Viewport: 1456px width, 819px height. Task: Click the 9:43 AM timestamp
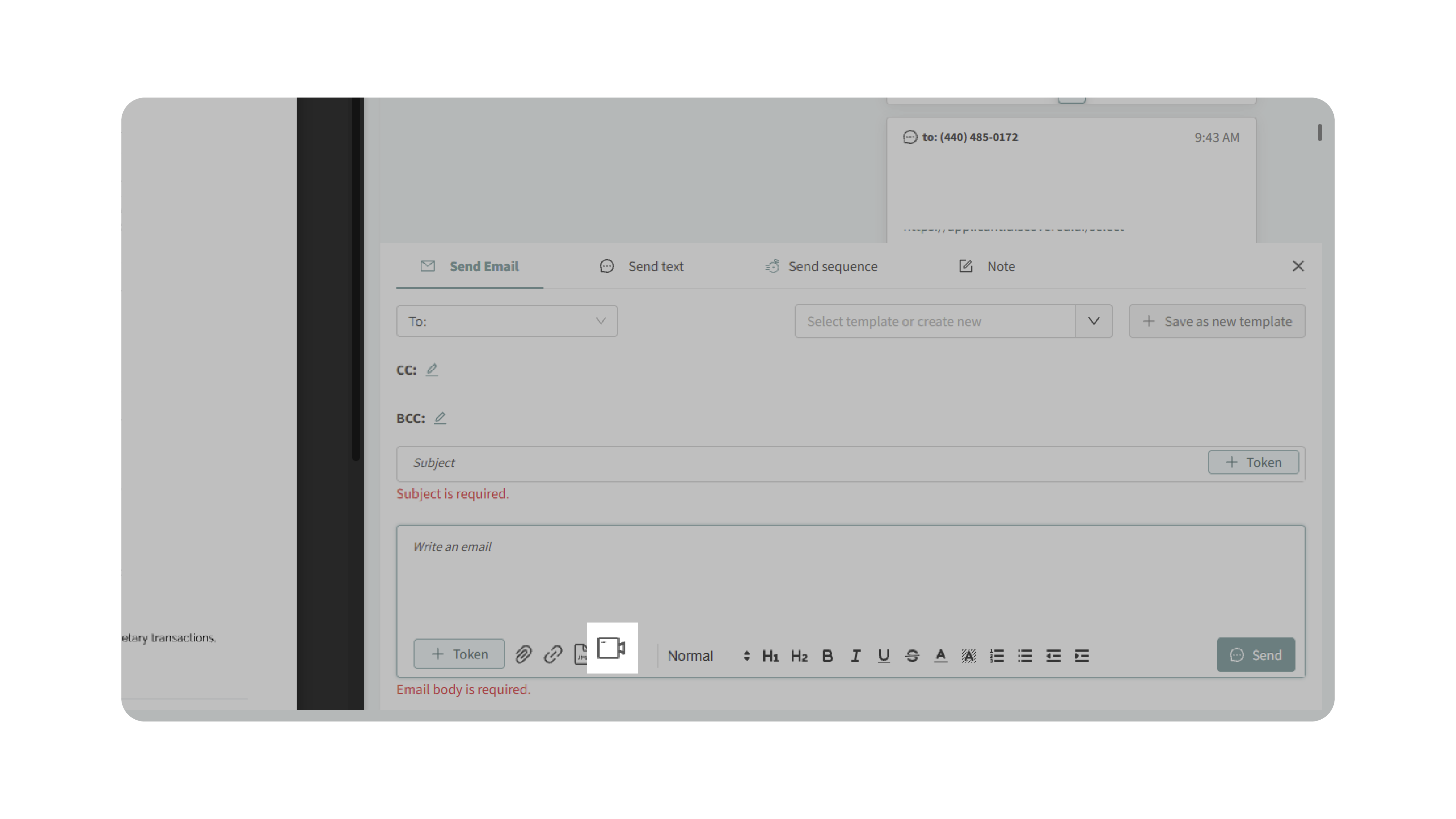pos(1217,137)
